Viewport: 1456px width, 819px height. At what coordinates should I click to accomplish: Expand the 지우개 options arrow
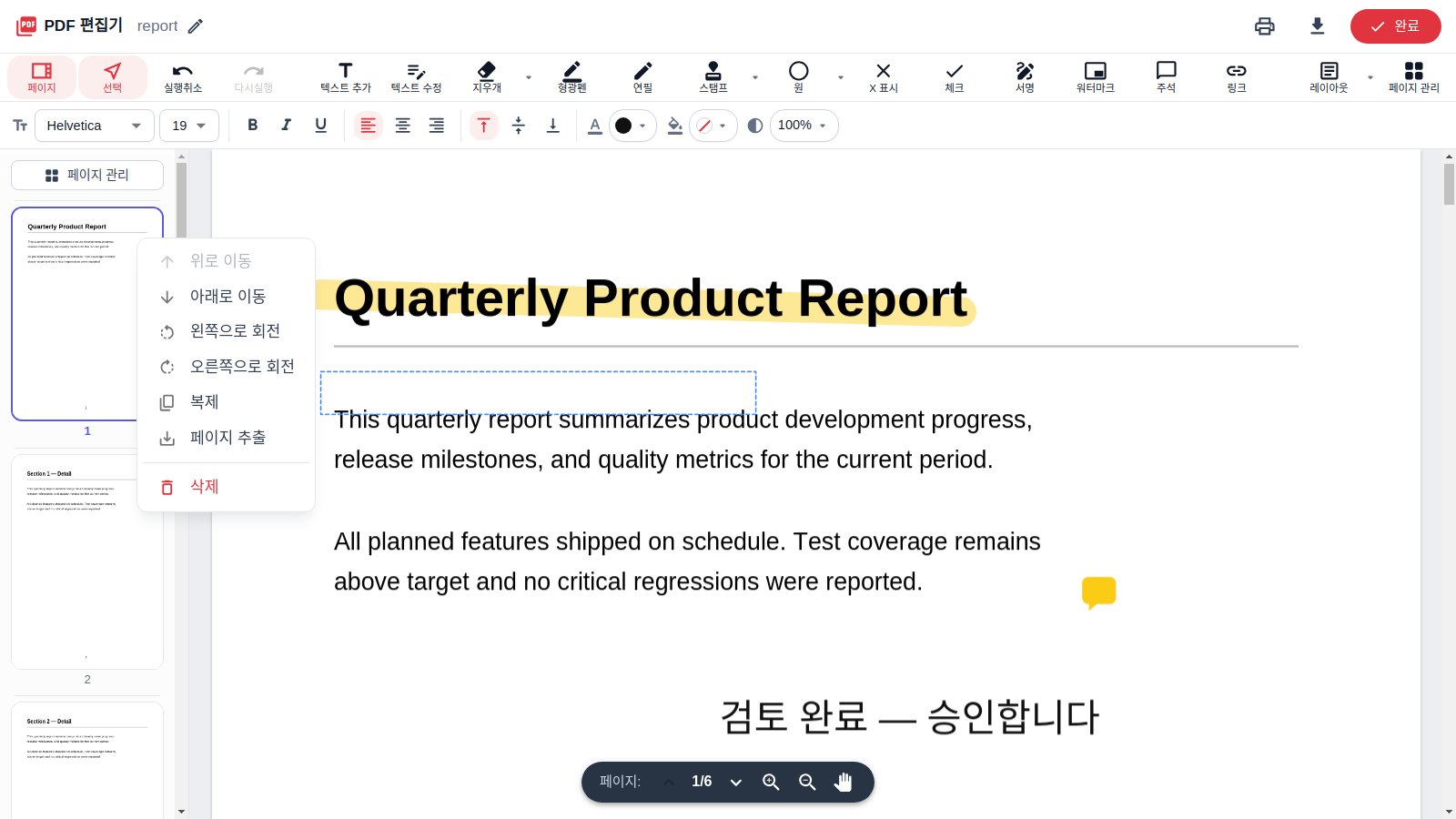click(529, 77)
